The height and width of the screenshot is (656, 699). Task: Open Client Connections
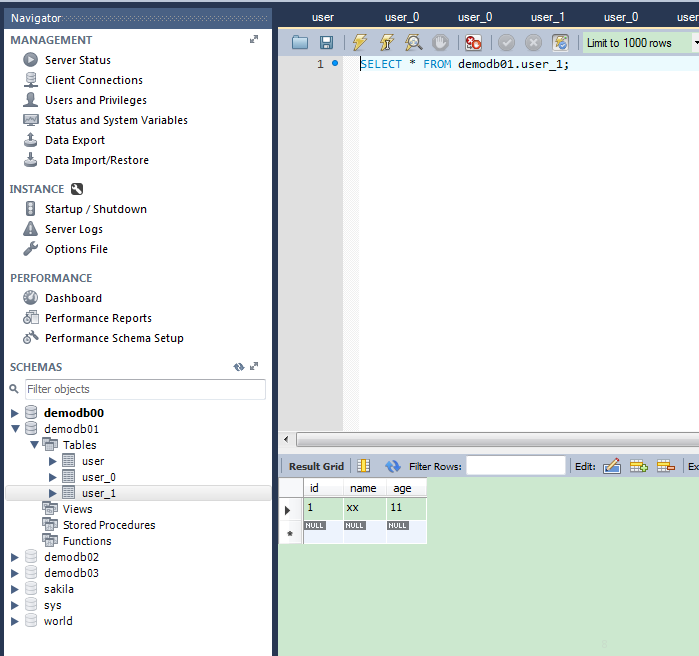[94, 80]
